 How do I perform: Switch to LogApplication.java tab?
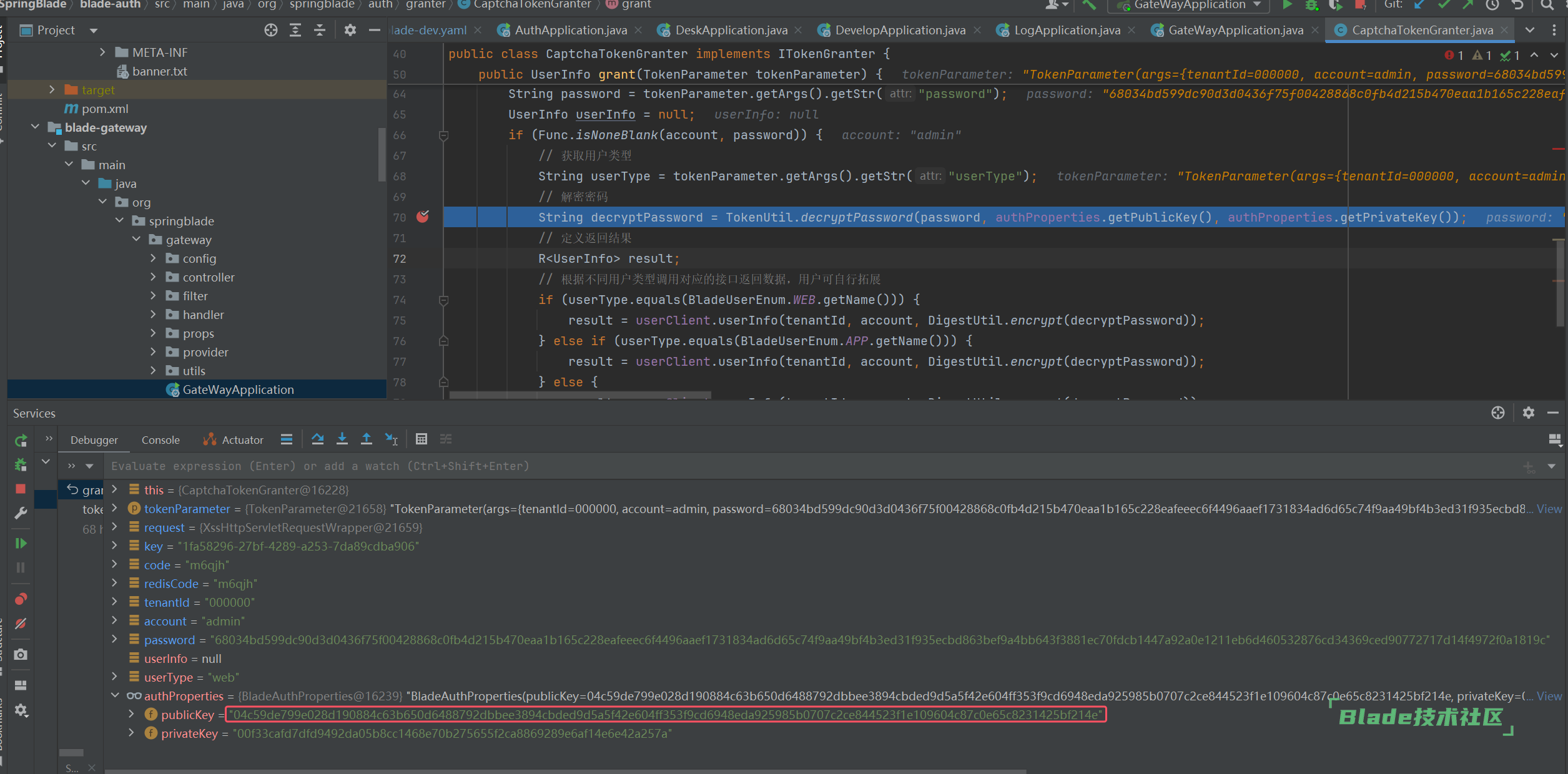coord(1067,30)
